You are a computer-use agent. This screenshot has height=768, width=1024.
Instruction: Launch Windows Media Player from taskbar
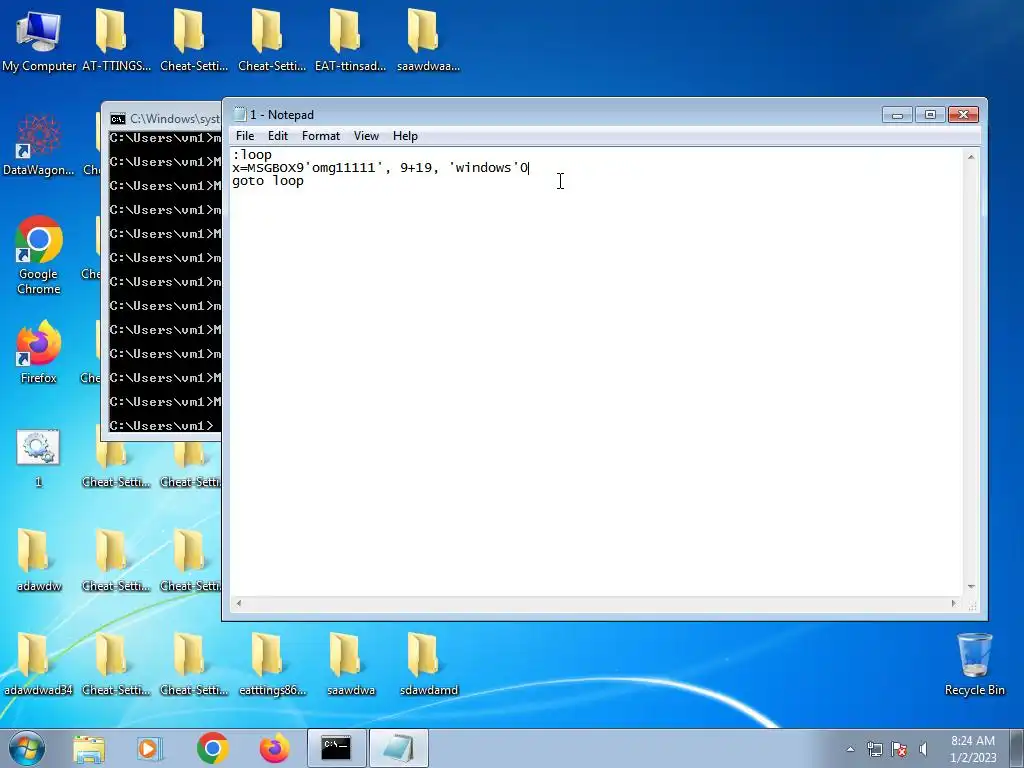tap(148, 749)
